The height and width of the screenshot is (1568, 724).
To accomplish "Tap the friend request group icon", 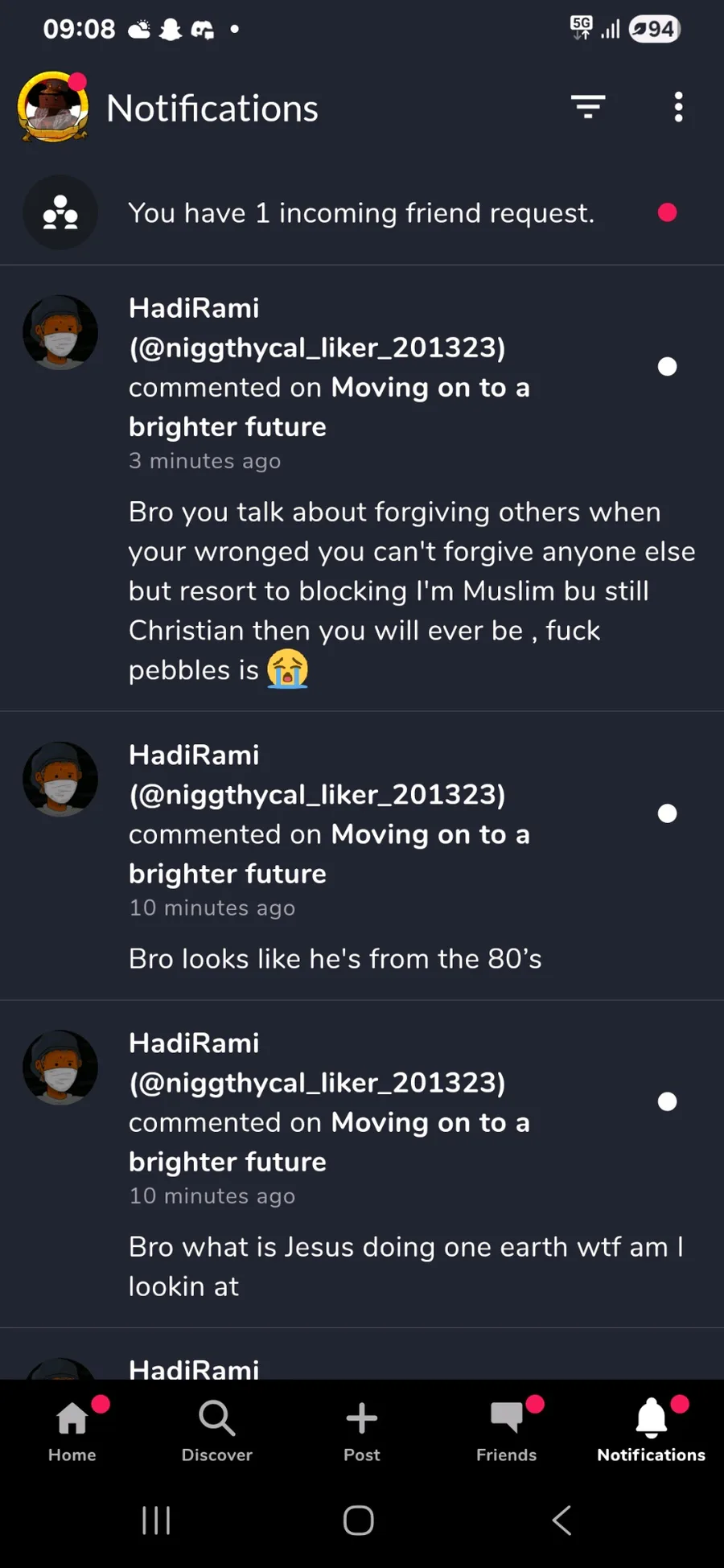I will [x=60, y=213].
